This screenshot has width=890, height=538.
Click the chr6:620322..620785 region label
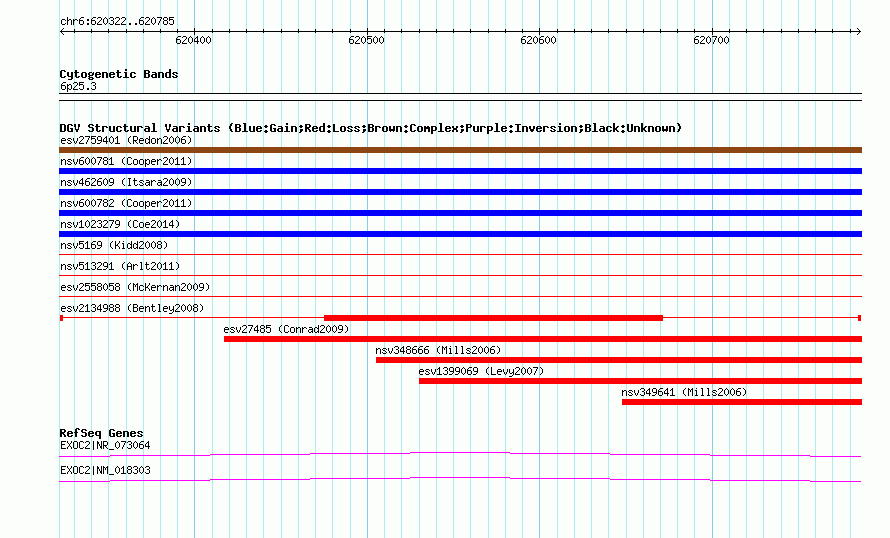117,22
